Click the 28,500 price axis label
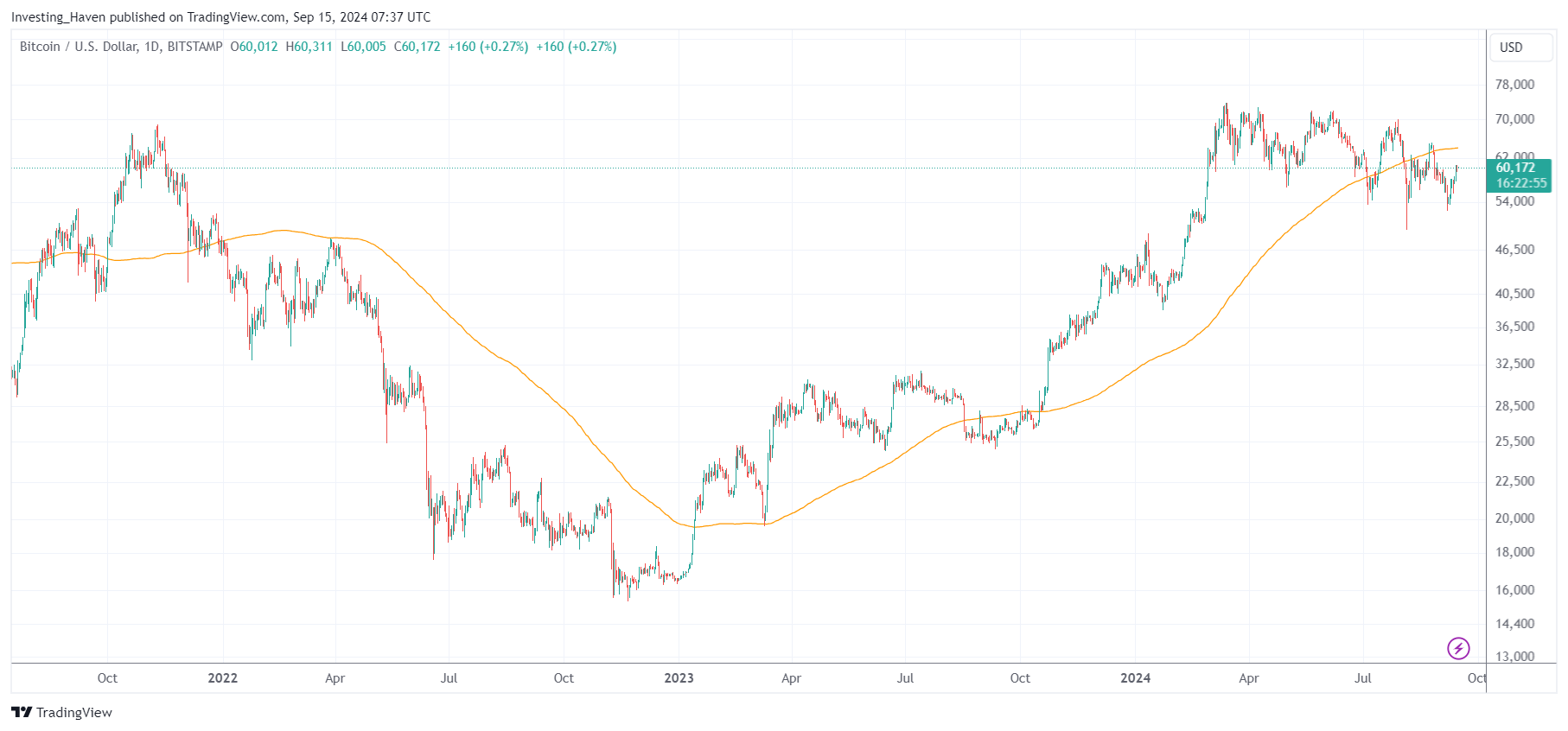1568x731 pixels. point(1514,406)
